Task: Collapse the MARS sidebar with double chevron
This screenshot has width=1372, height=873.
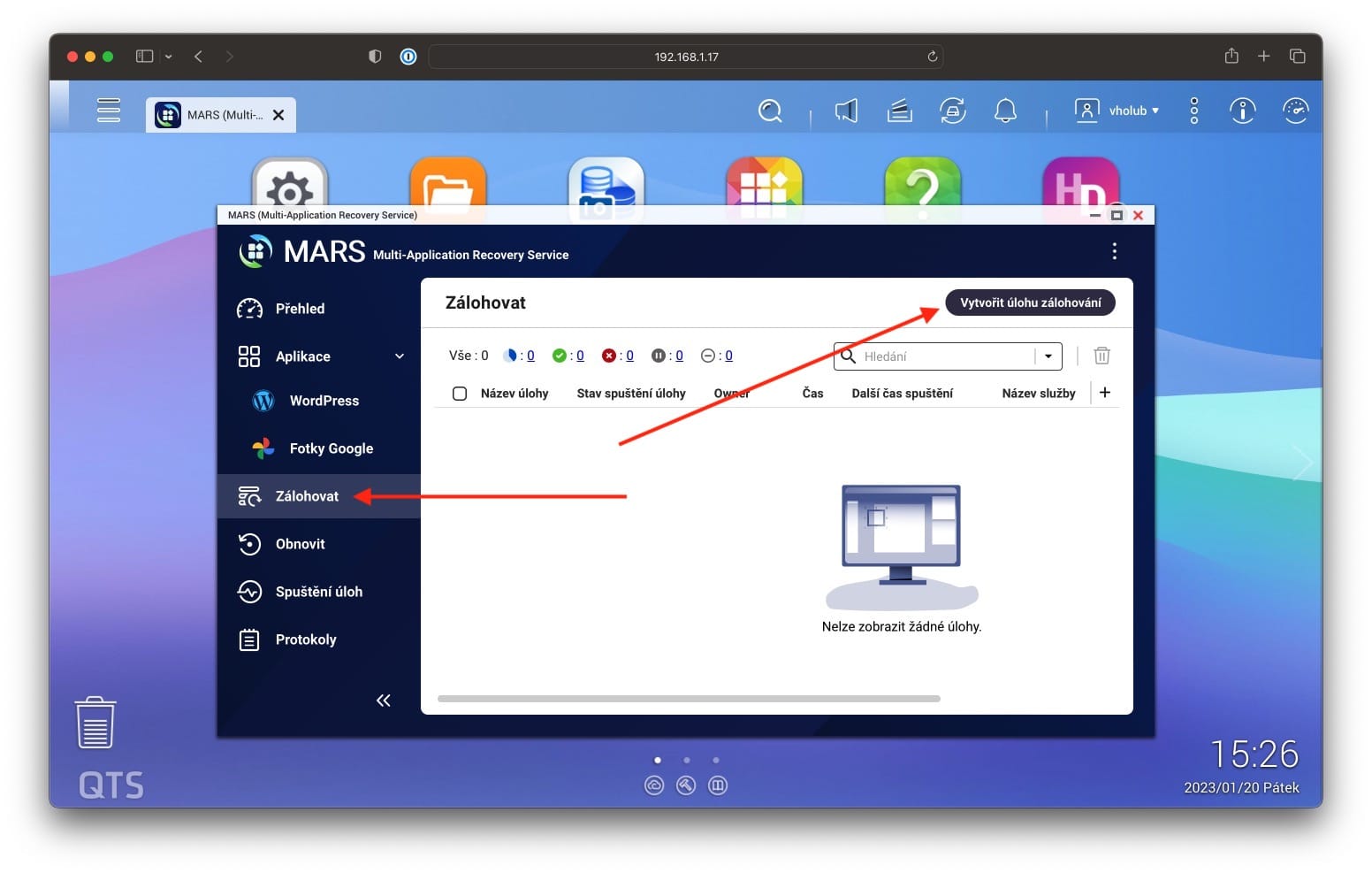Action: 383,701
